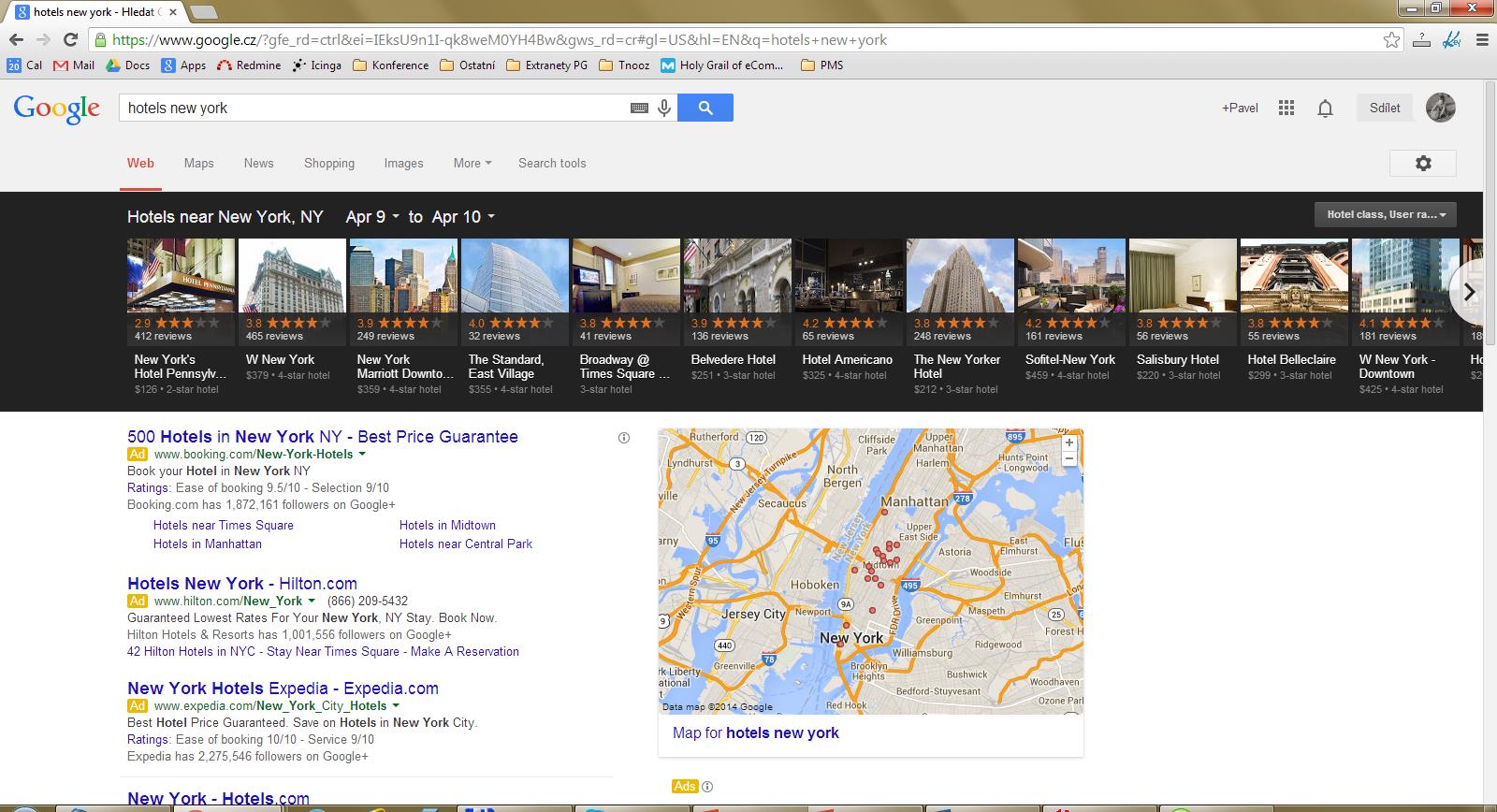This screenshot has width=1497, height=812.
Task: Open Docs bookmark
Action: click(128, 65)
